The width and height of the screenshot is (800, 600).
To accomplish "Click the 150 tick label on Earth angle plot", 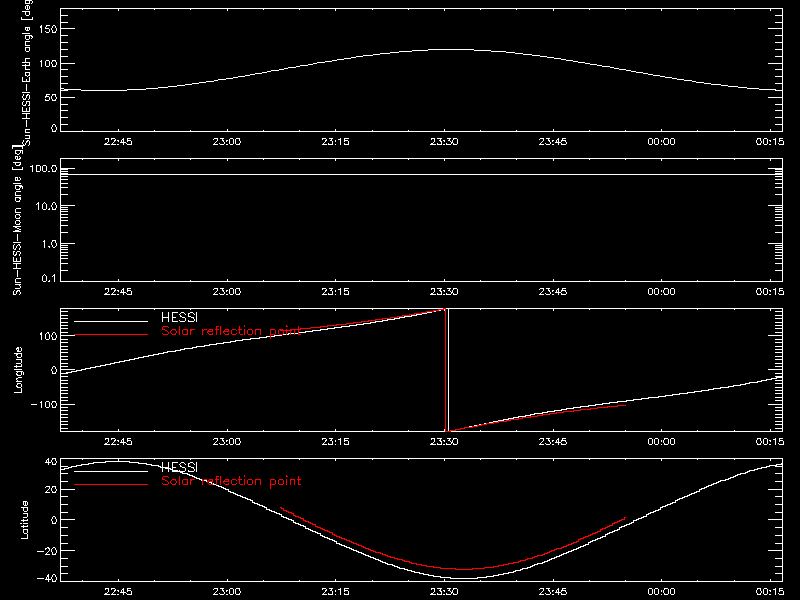I will coord(48,29).
